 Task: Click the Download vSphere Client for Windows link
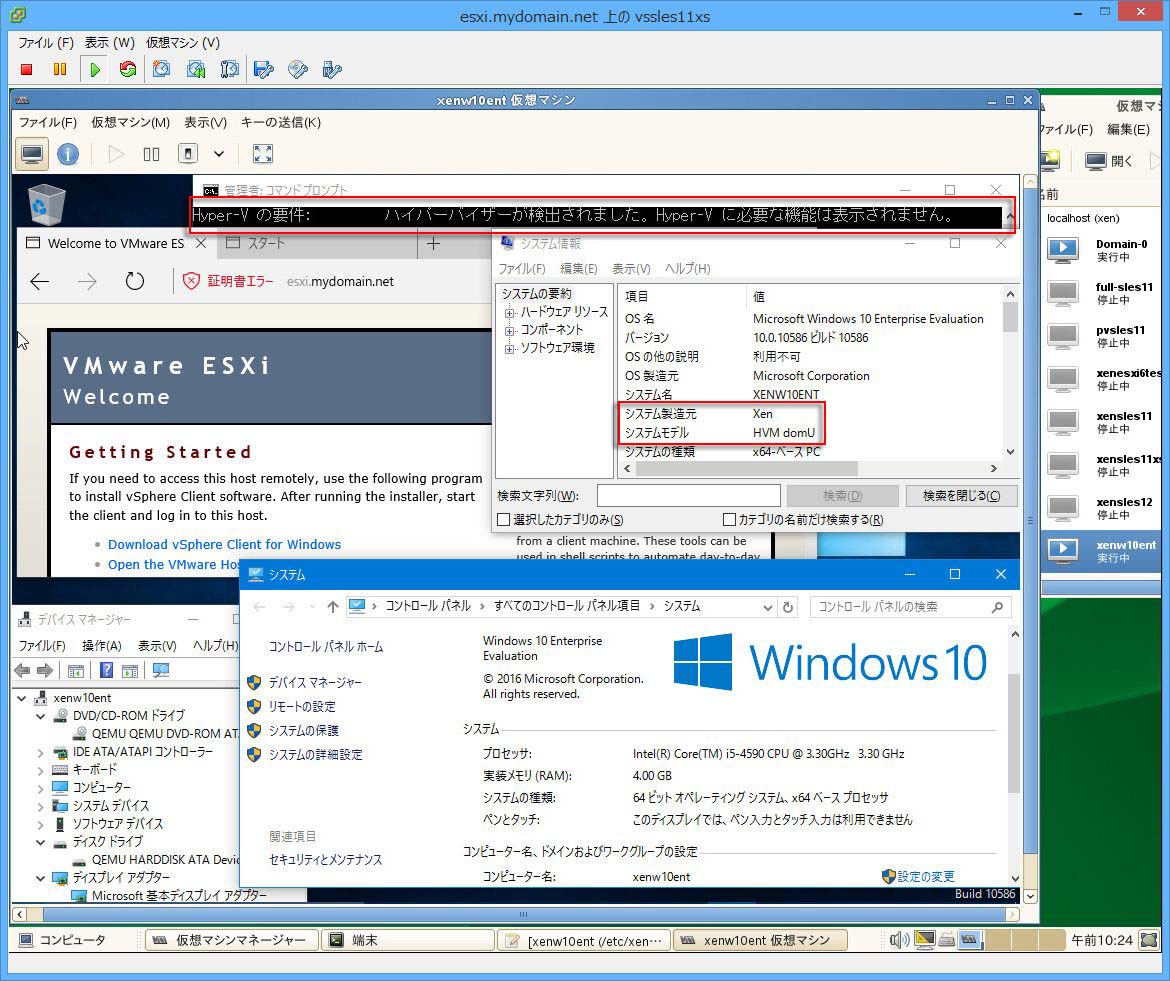225,545
